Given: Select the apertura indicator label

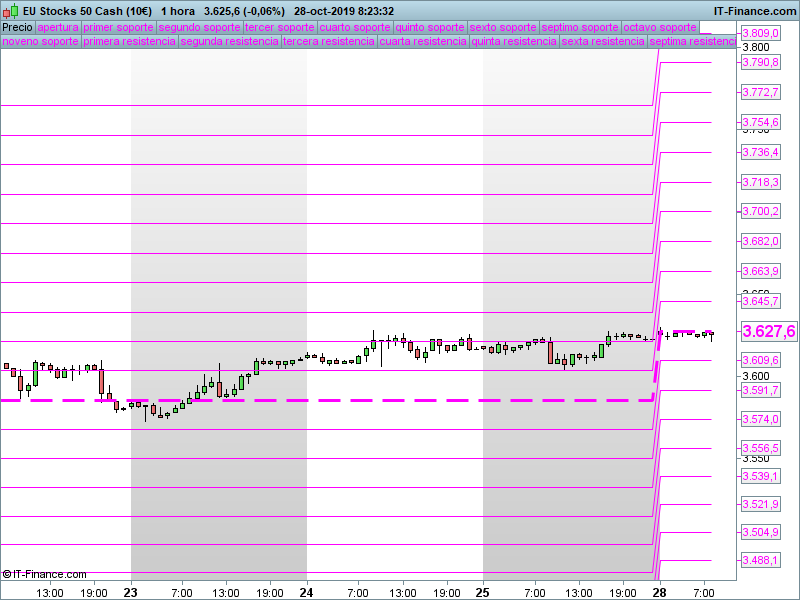Looking at the screenshot, I should (58, 27).
